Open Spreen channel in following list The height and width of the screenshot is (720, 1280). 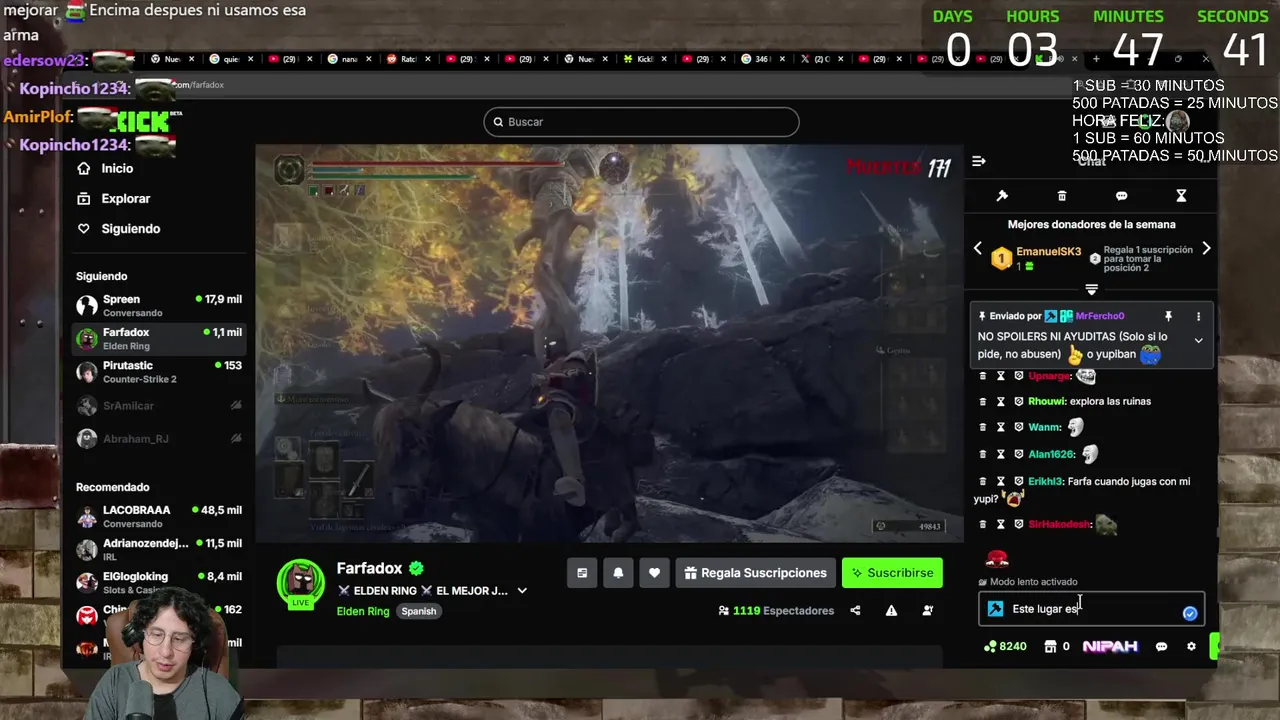[159, 305]
